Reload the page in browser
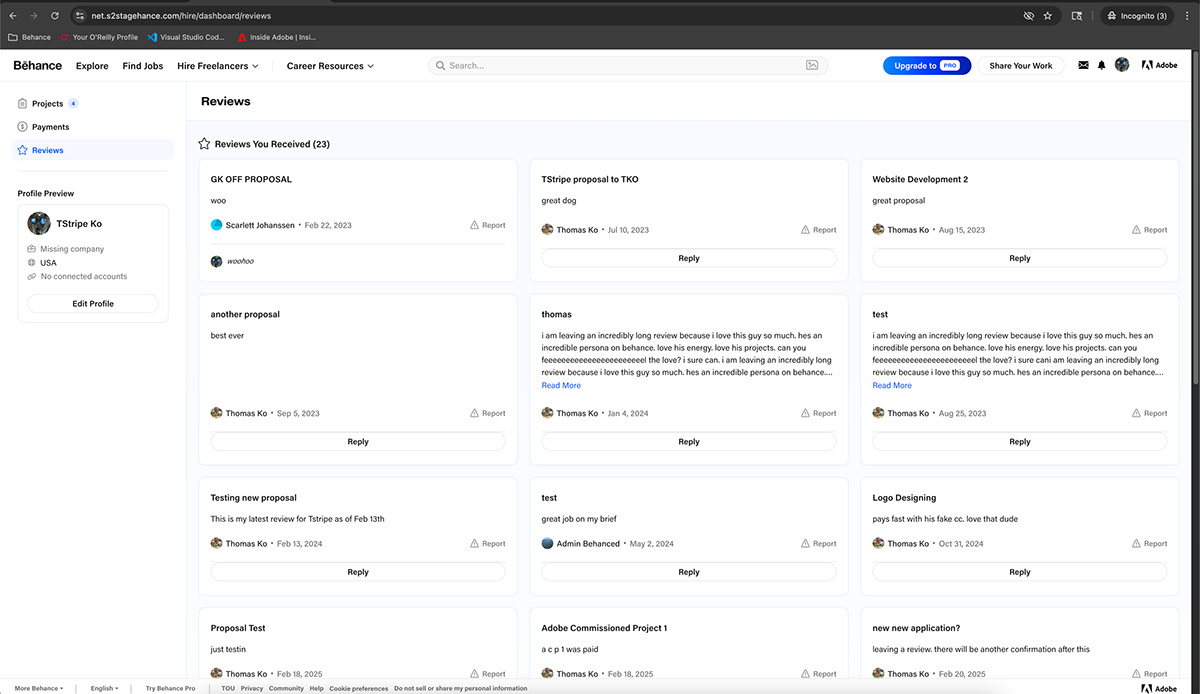The width and height of the screenshot is (1200, 694). 54,16
